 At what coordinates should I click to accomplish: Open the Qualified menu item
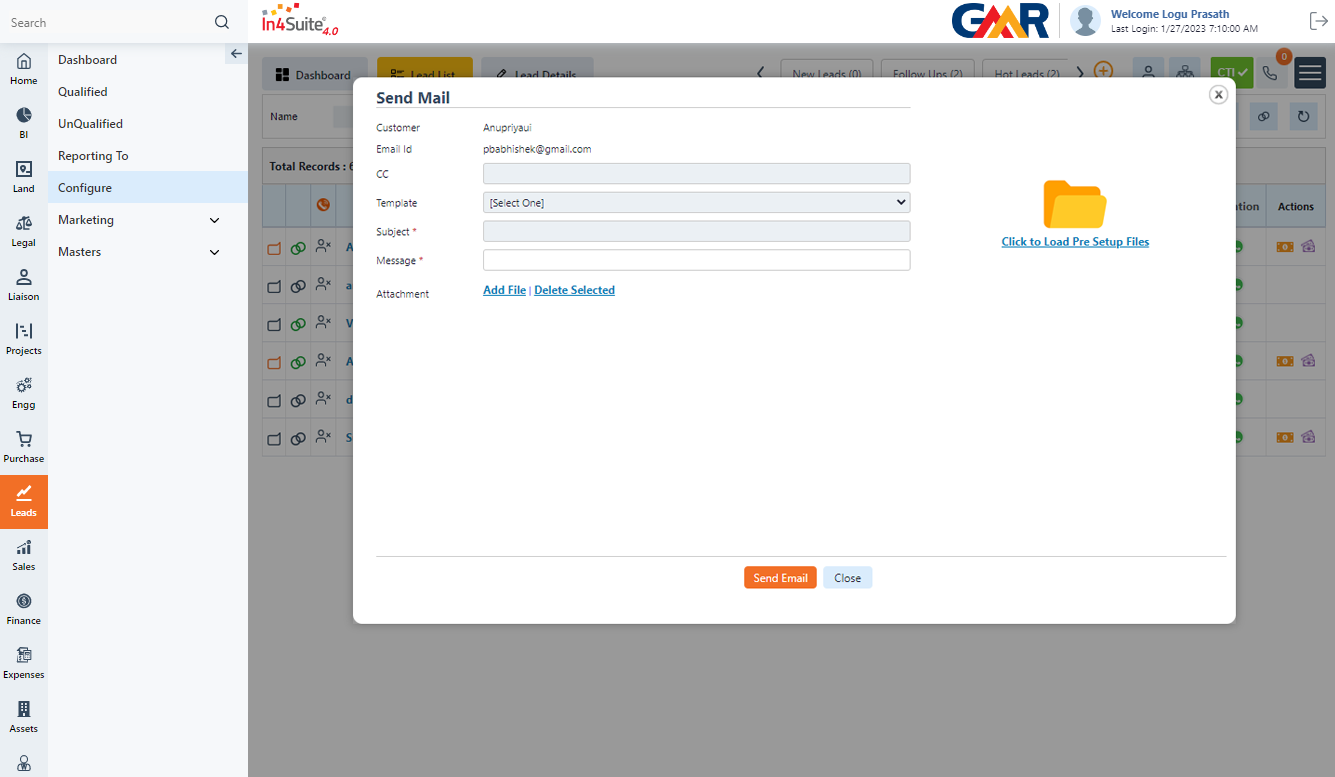[x=83, y=92]
